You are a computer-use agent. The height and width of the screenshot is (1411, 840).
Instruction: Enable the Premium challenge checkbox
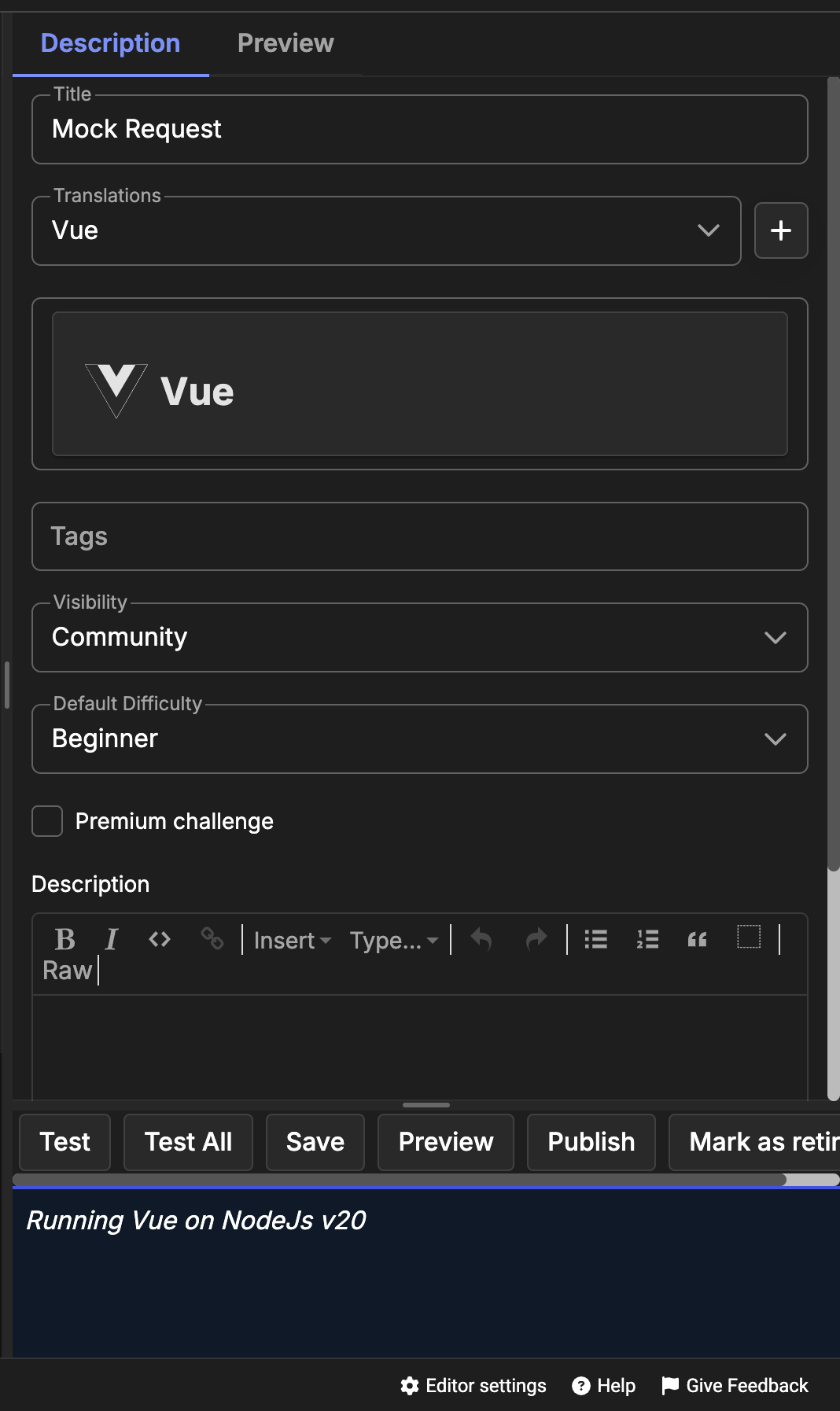[x=47, y=821]
